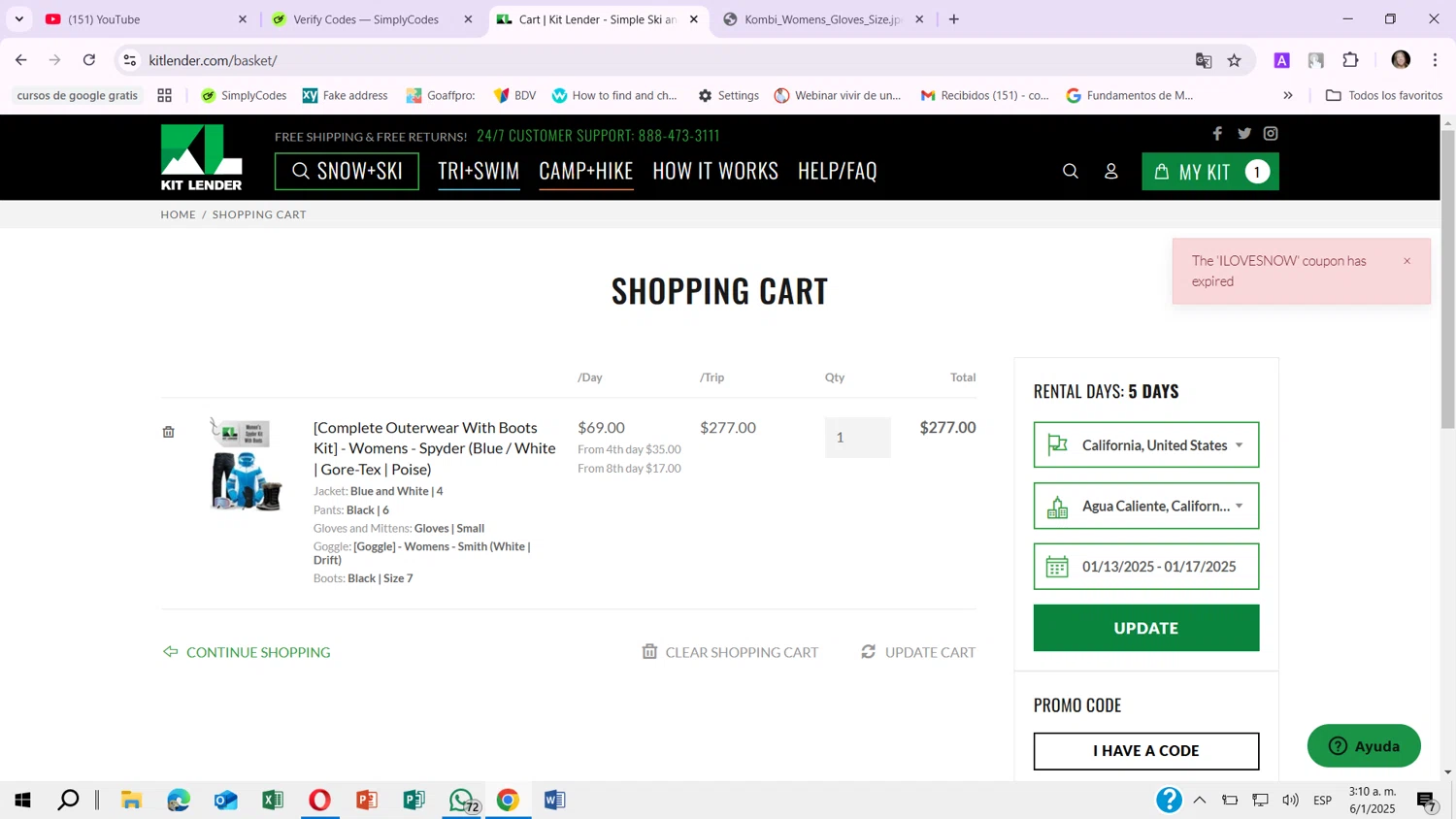
Task: Open Opera browser from taskbar
Action: (319, 800)
